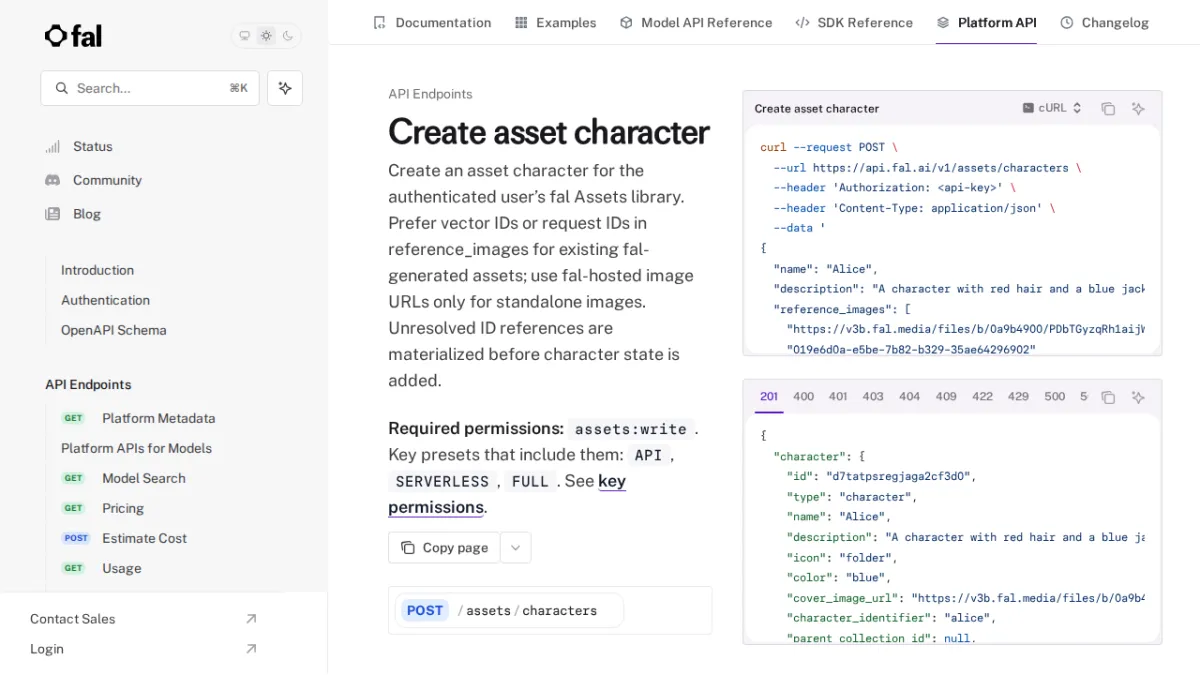Select 403 response tab
The image size is (1200, 675).
click(x=873, y=397)
